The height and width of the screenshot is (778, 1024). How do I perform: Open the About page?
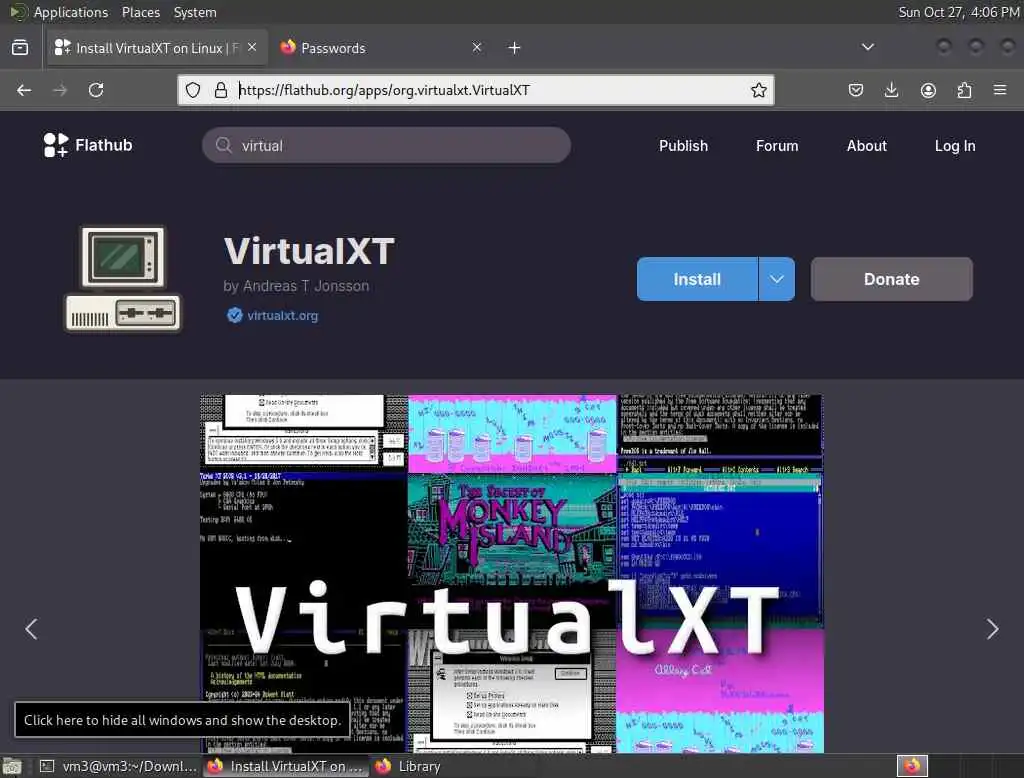[x=867, y=146]
